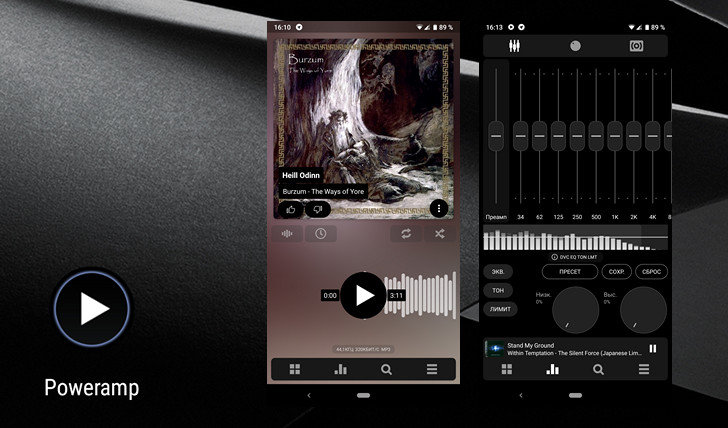Open hamburger menu in left player navbar
Viewport: 728px width, 428px height.
click(x=432, y=369)
